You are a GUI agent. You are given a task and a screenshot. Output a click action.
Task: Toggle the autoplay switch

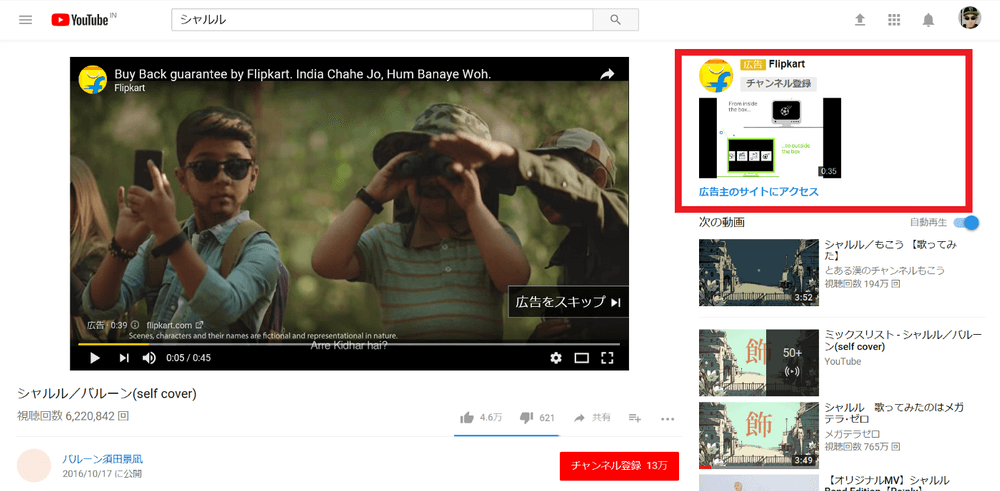(x=966, y=222)
